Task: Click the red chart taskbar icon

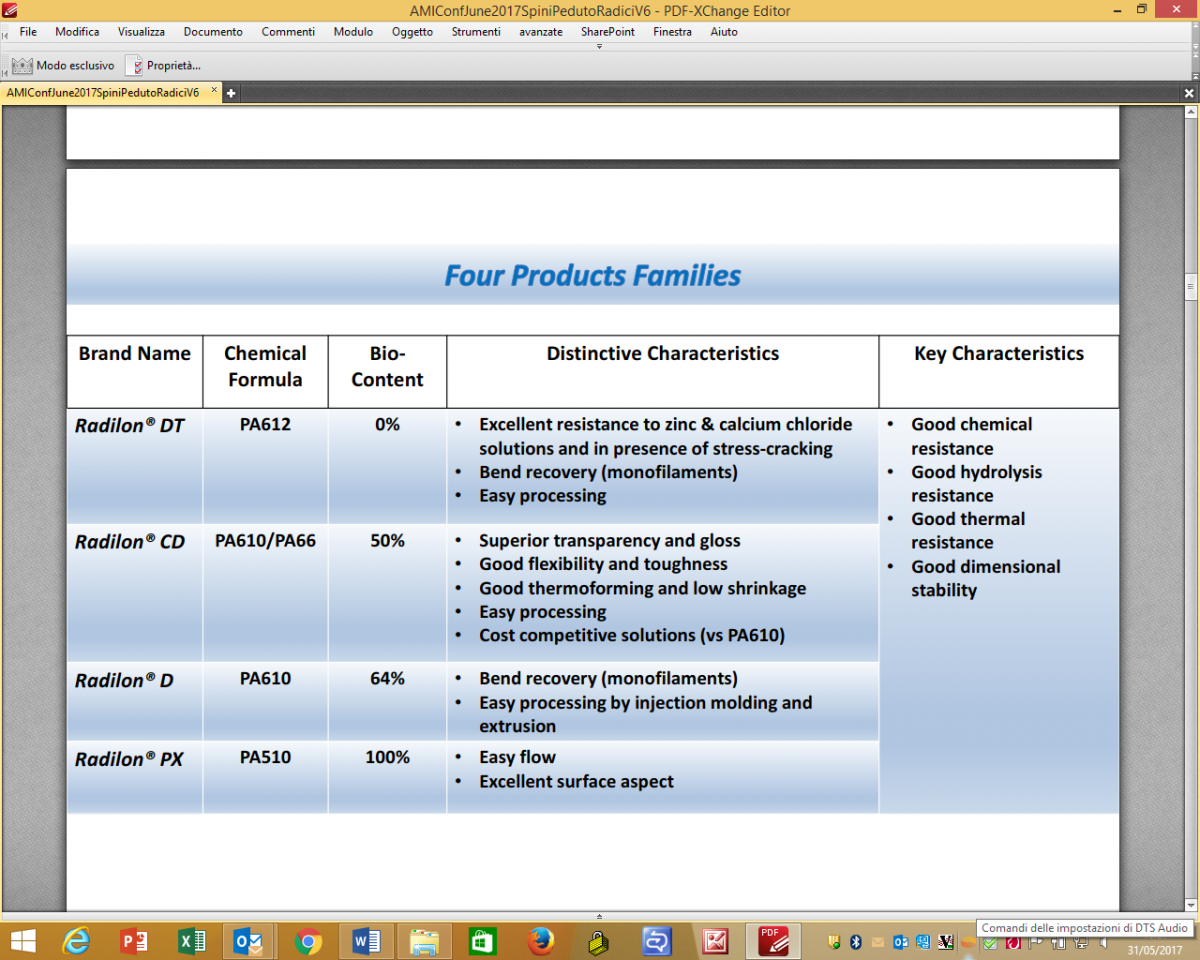Action: click(716, 941)
